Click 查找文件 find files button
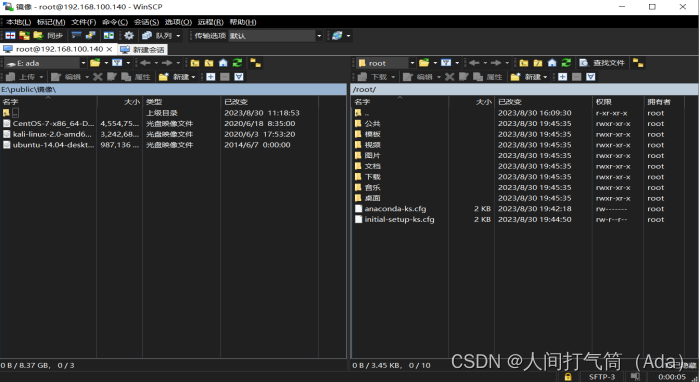This screenshot has width=700, height=382. point(602,63)
